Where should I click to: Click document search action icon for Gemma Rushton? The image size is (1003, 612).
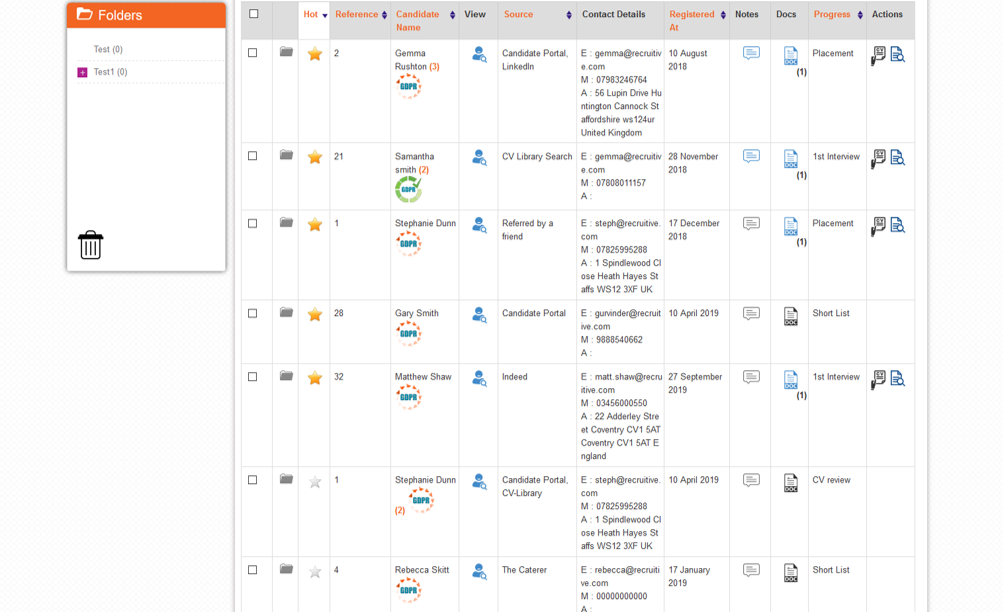click(x=897, y=55)
